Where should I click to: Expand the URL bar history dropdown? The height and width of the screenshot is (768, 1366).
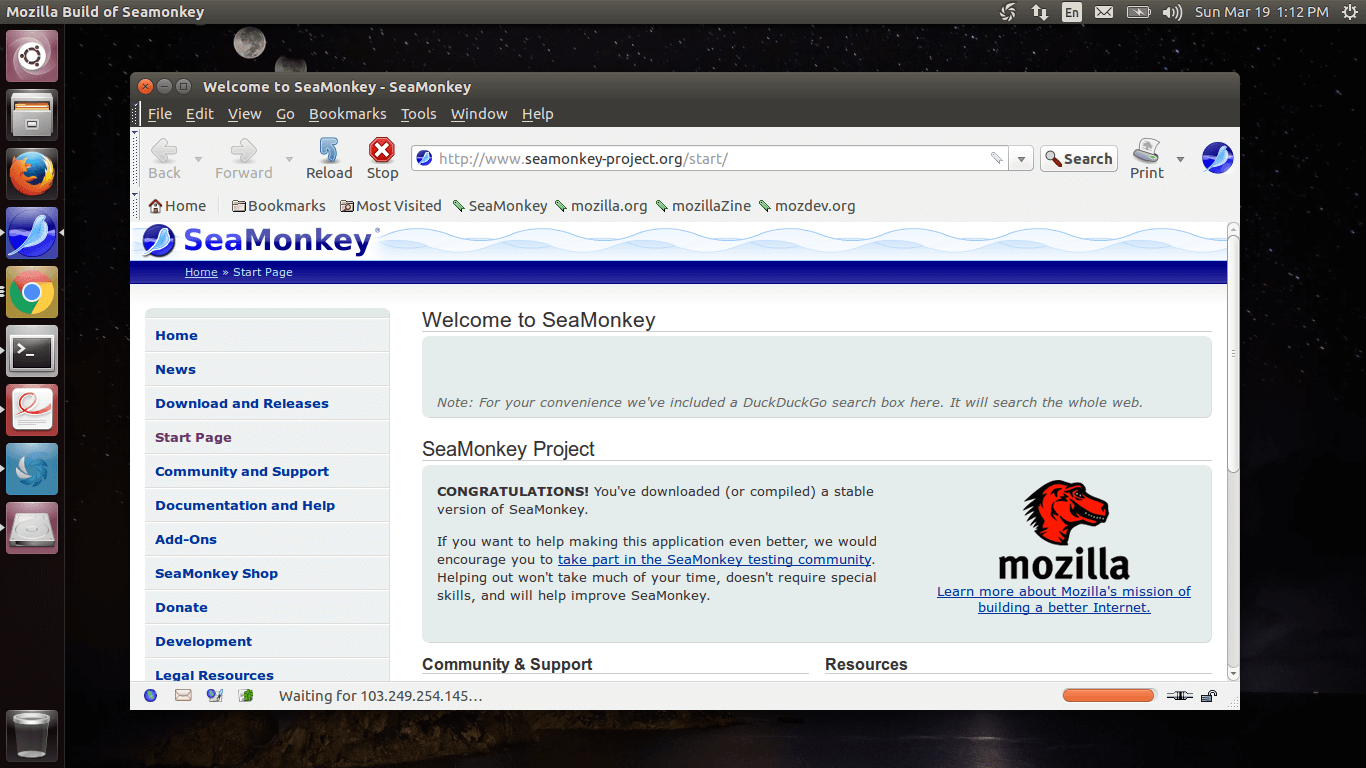[x=1021, y=159]
